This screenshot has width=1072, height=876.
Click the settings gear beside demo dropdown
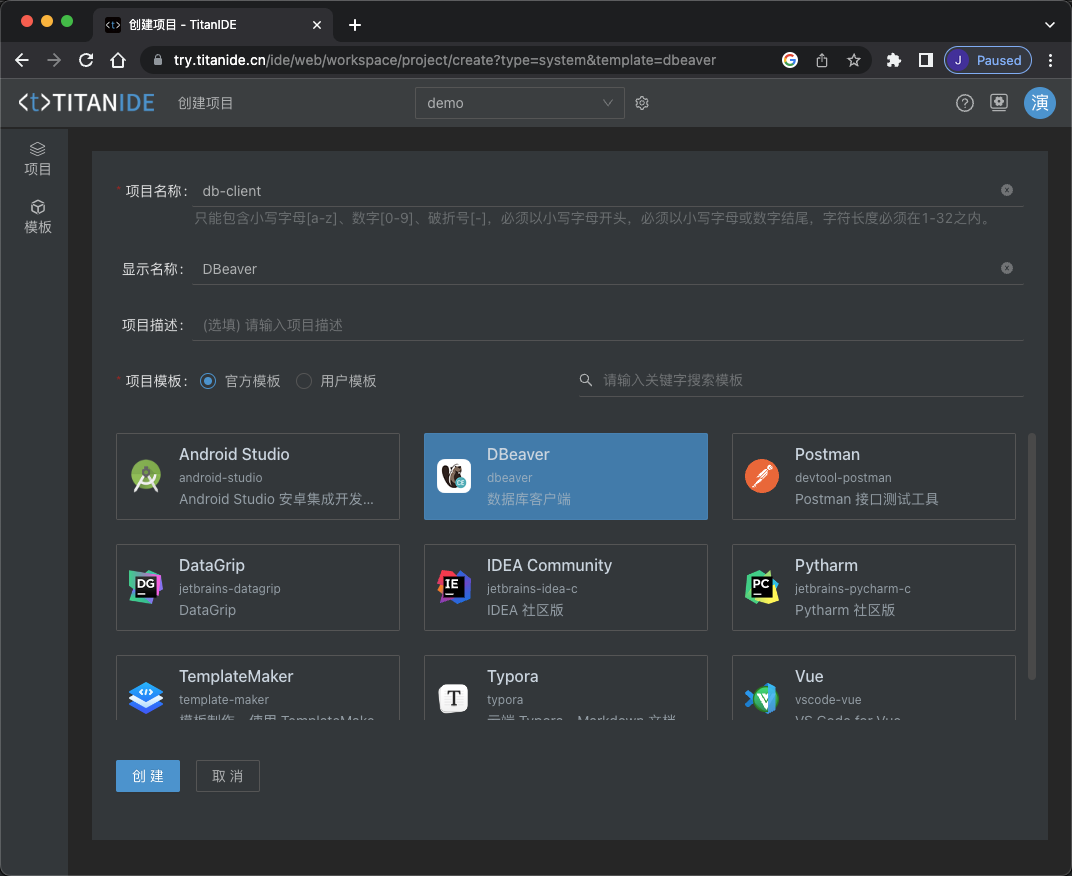click(642, 103)
